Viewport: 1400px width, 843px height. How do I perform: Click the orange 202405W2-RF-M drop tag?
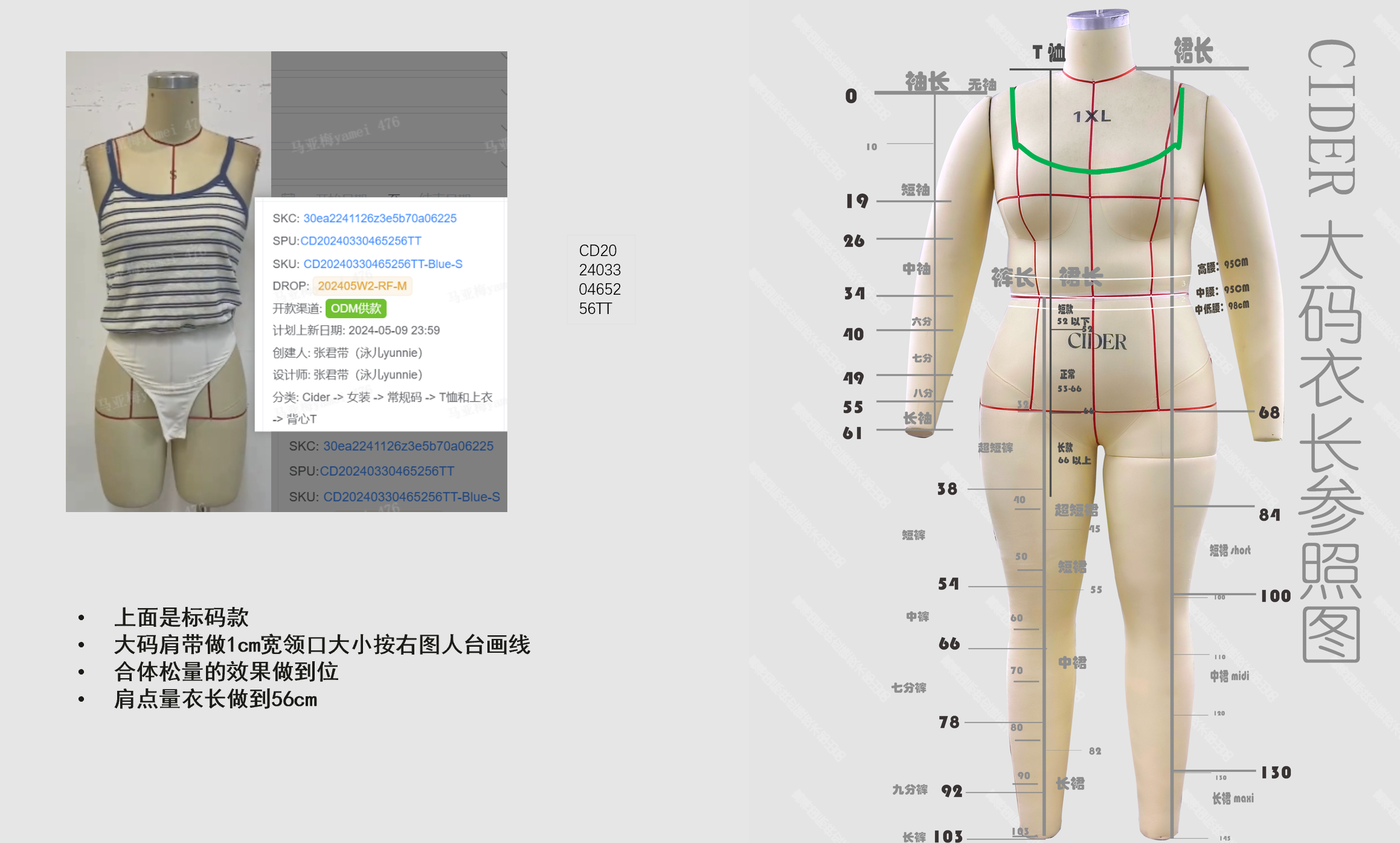[362, 286]
